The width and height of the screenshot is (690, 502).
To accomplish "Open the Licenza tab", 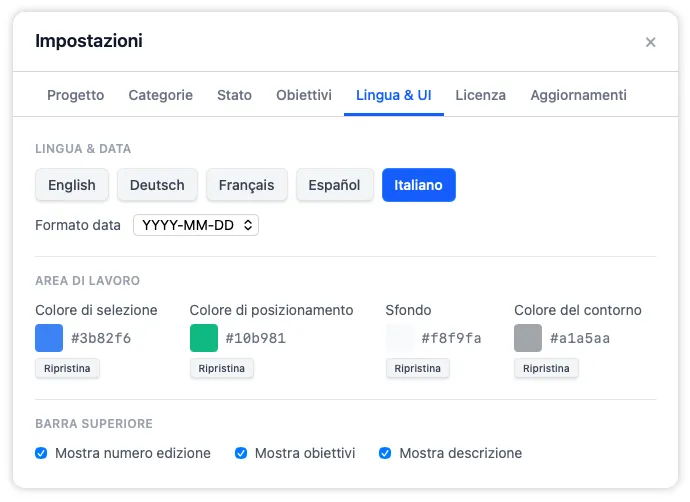I will (481, 95).
